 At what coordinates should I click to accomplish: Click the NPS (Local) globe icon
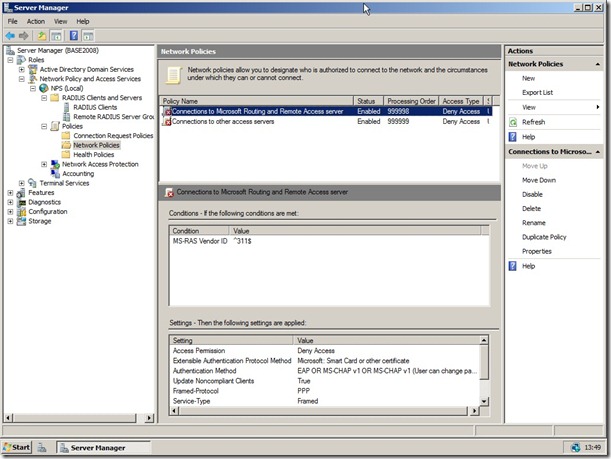[x=44, y=88]
